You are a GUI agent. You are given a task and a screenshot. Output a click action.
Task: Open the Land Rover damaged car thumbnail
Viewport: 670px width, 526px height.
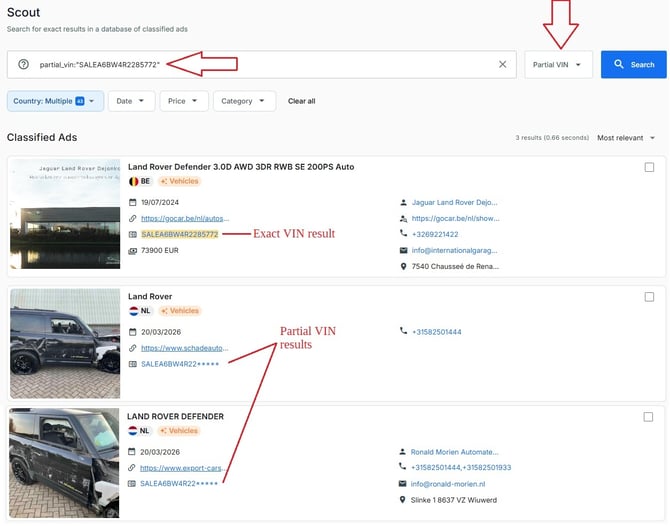pos(65,344)
